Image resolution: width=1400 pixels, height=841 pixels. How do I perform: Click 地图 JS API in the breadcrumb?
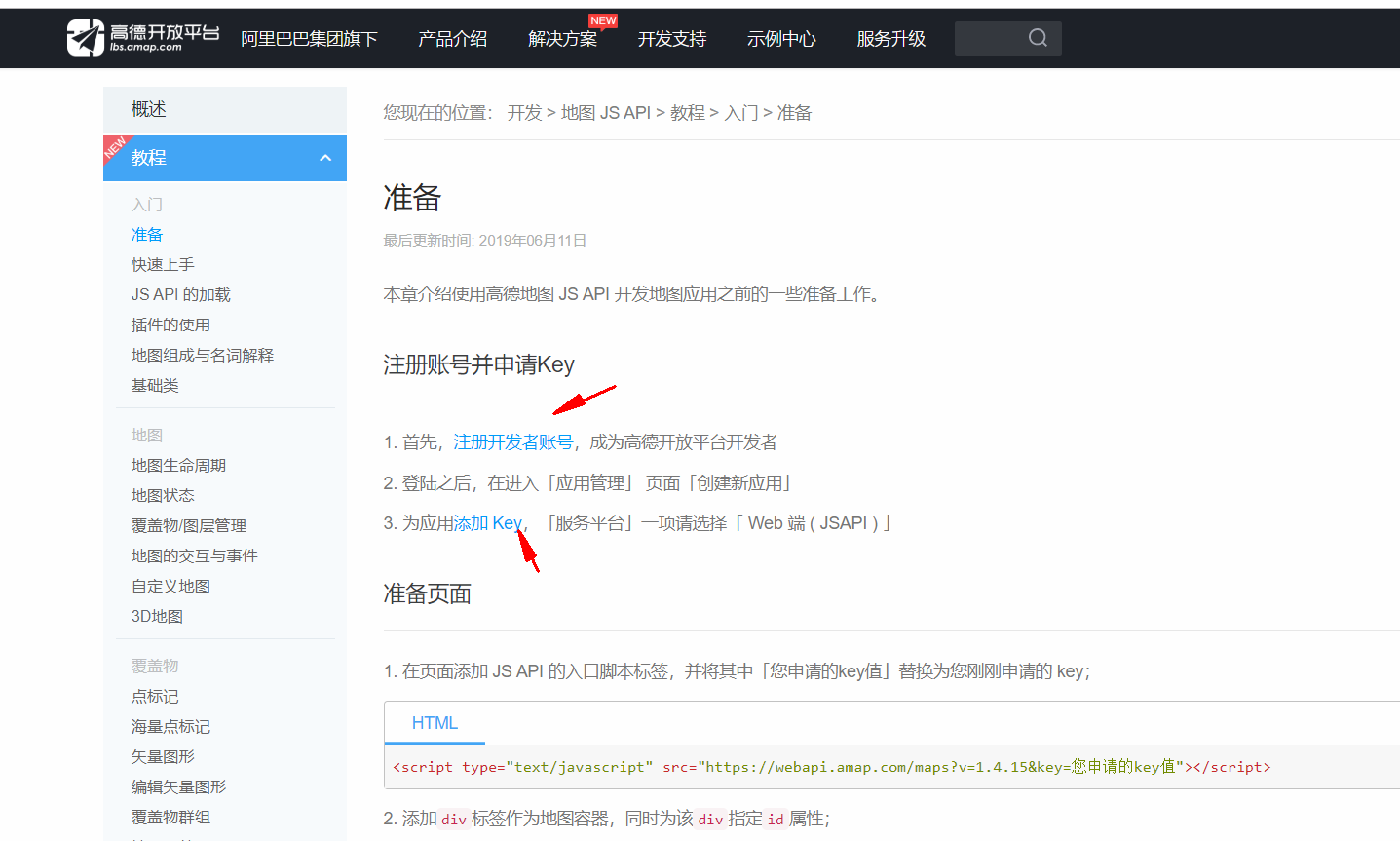606,113
